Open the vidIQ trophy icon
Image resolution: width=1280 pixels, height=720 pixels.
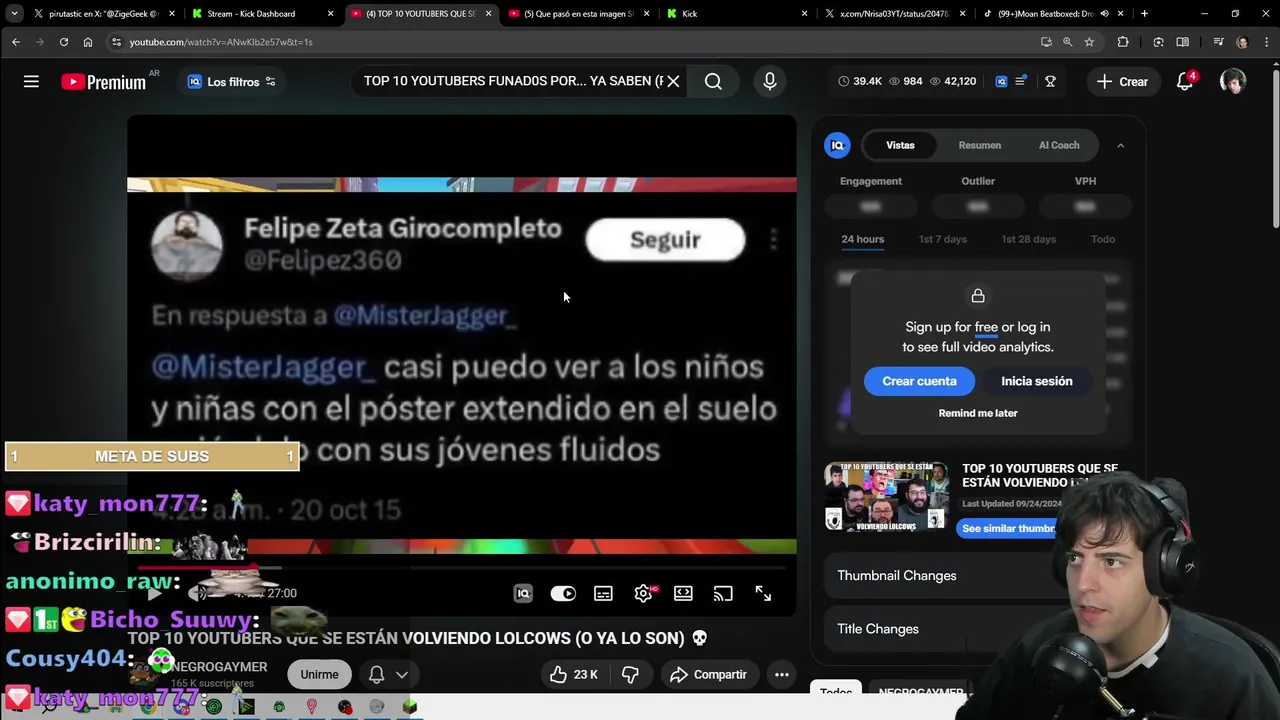(x=1050, y=82)
